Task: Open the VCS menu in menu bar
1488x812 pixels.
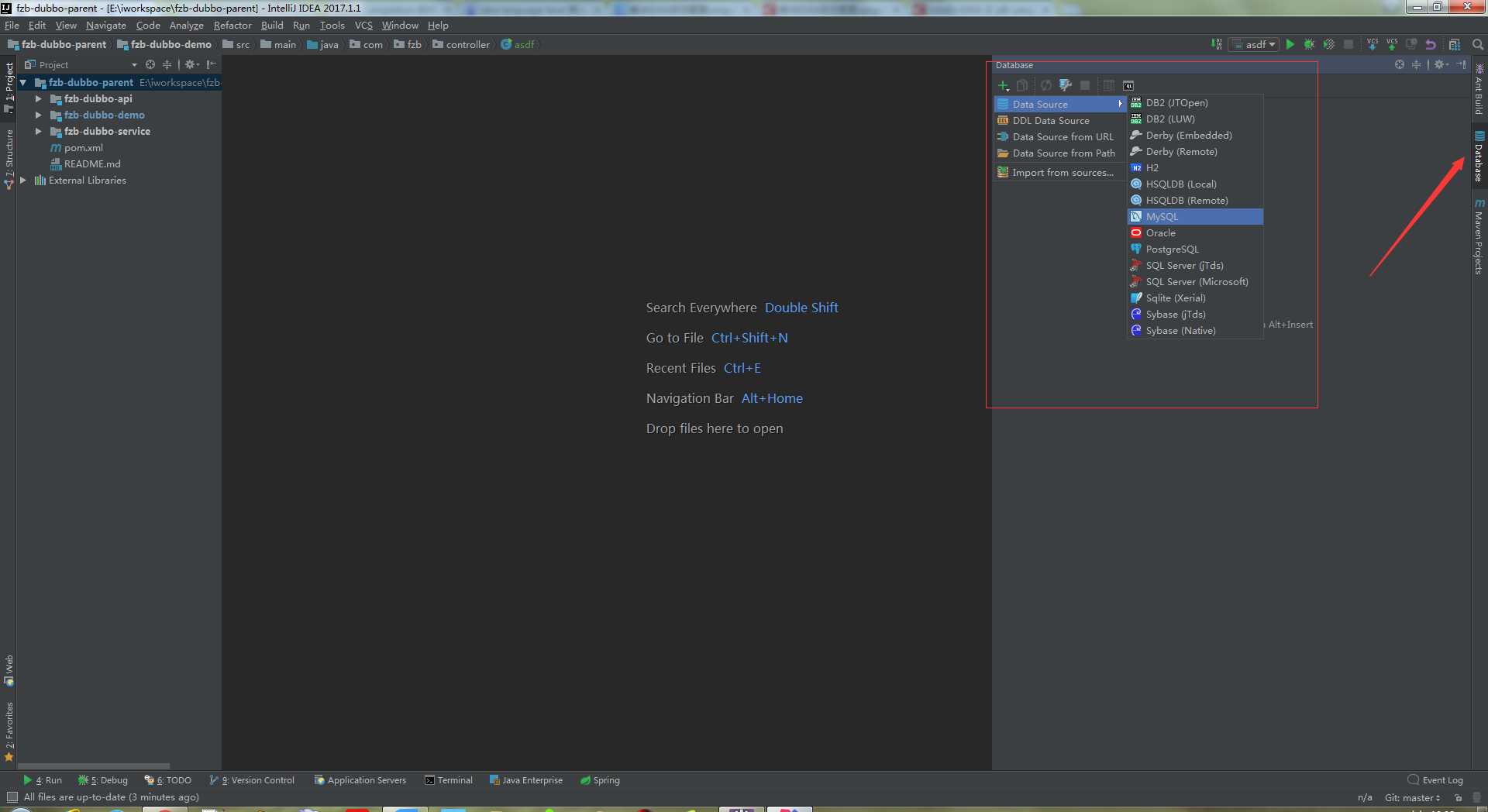Action: 363,25
